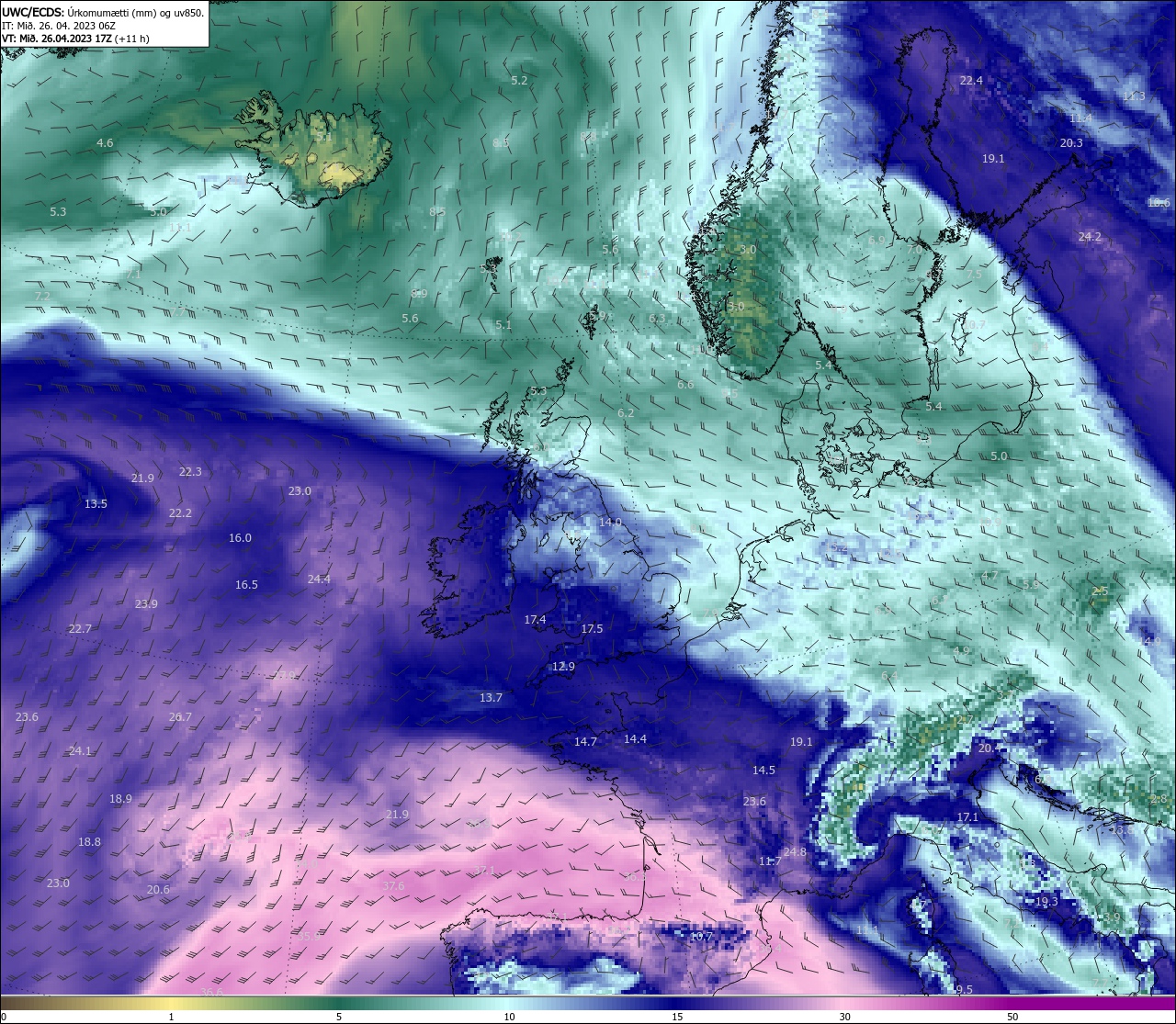Click the 50 label on the color scale
This screenshot has width=1176, height=1024.
(x=1012, y=1017)
